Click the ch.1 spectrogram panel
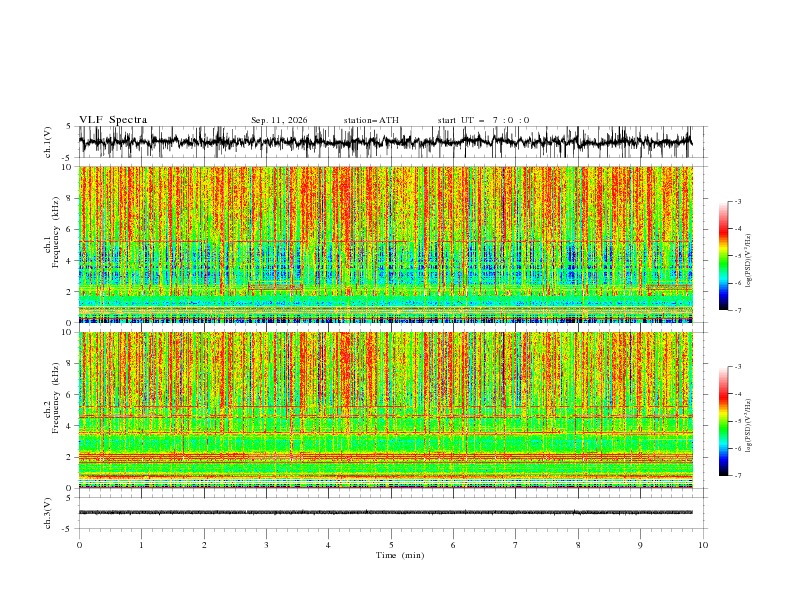 pyautogui.click(x=385, y=244)
